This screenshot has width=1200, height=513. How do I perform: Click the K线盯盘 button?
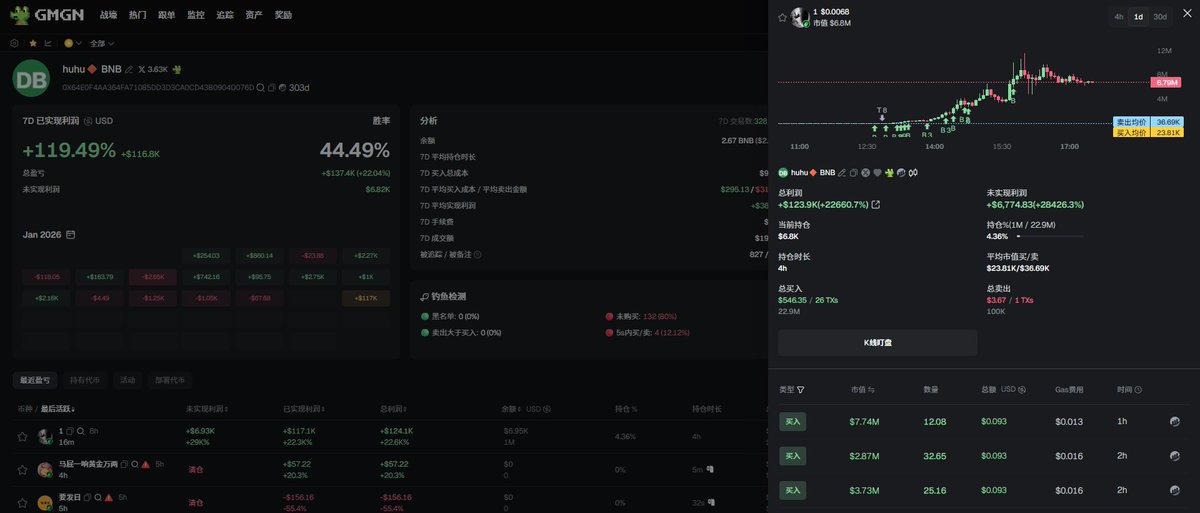tap(877, 342)
